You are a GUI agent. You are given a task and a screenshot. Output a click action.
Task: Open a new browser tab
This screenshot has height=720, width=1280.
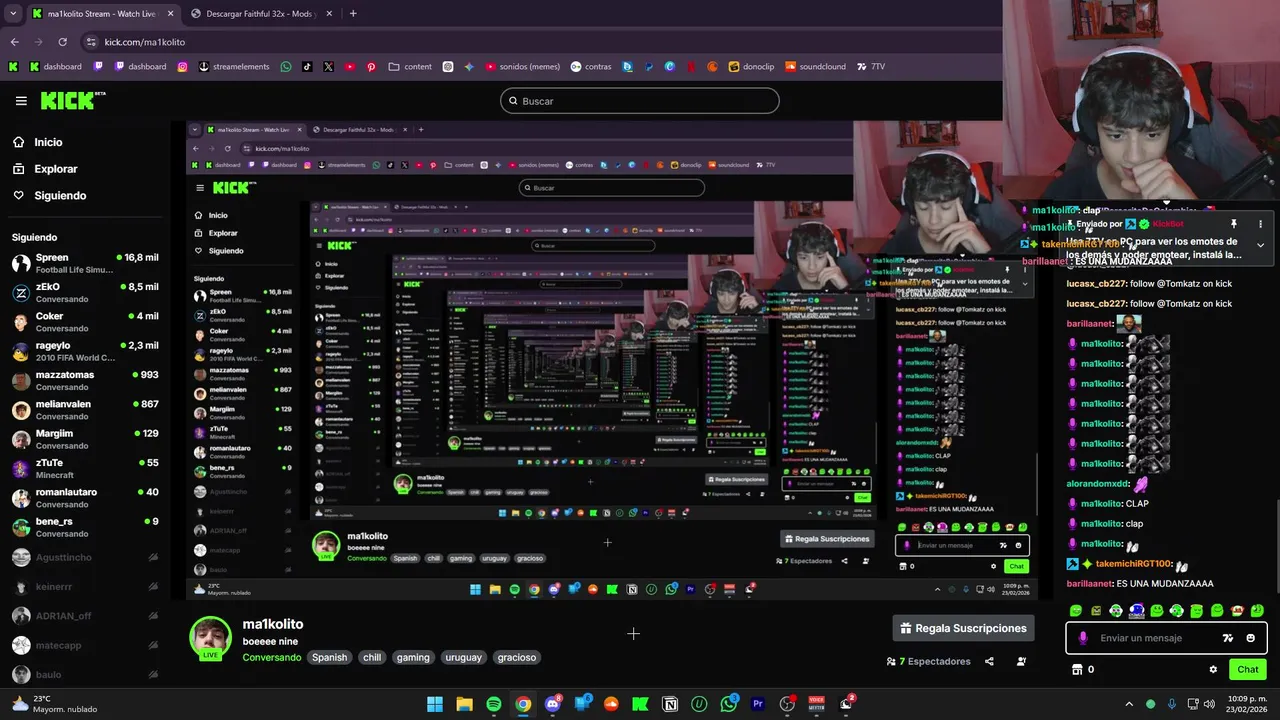(353, 14)
